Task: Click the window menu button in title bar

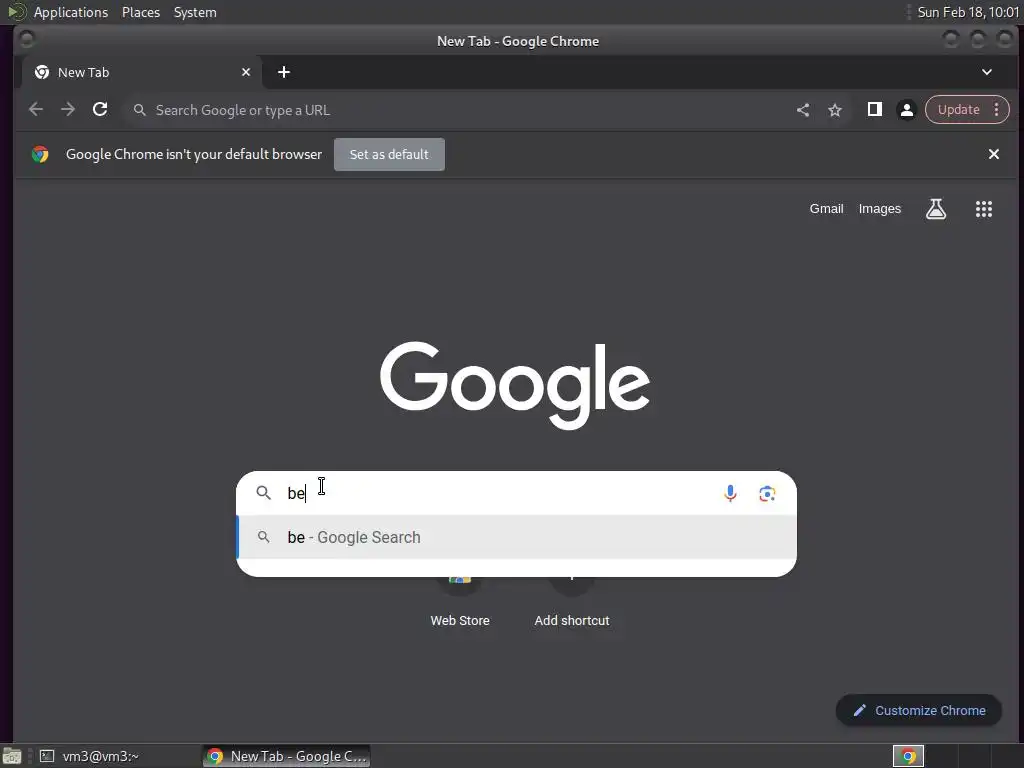Action: (26, 40)
